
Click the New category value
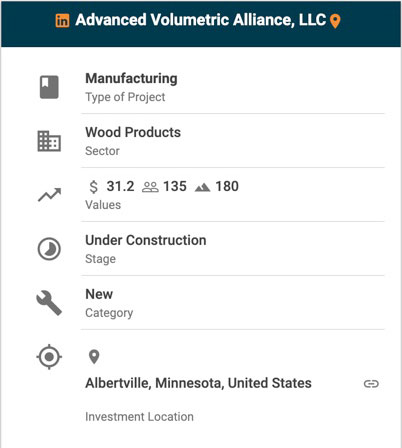tap(99, 294)
